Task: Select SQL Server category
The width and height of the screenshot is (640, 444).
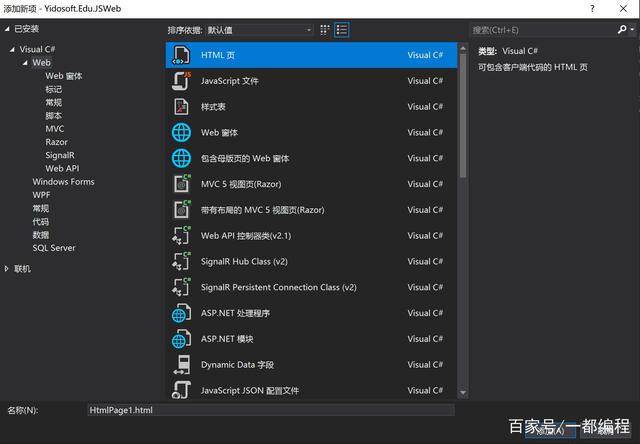Action: 54,248
